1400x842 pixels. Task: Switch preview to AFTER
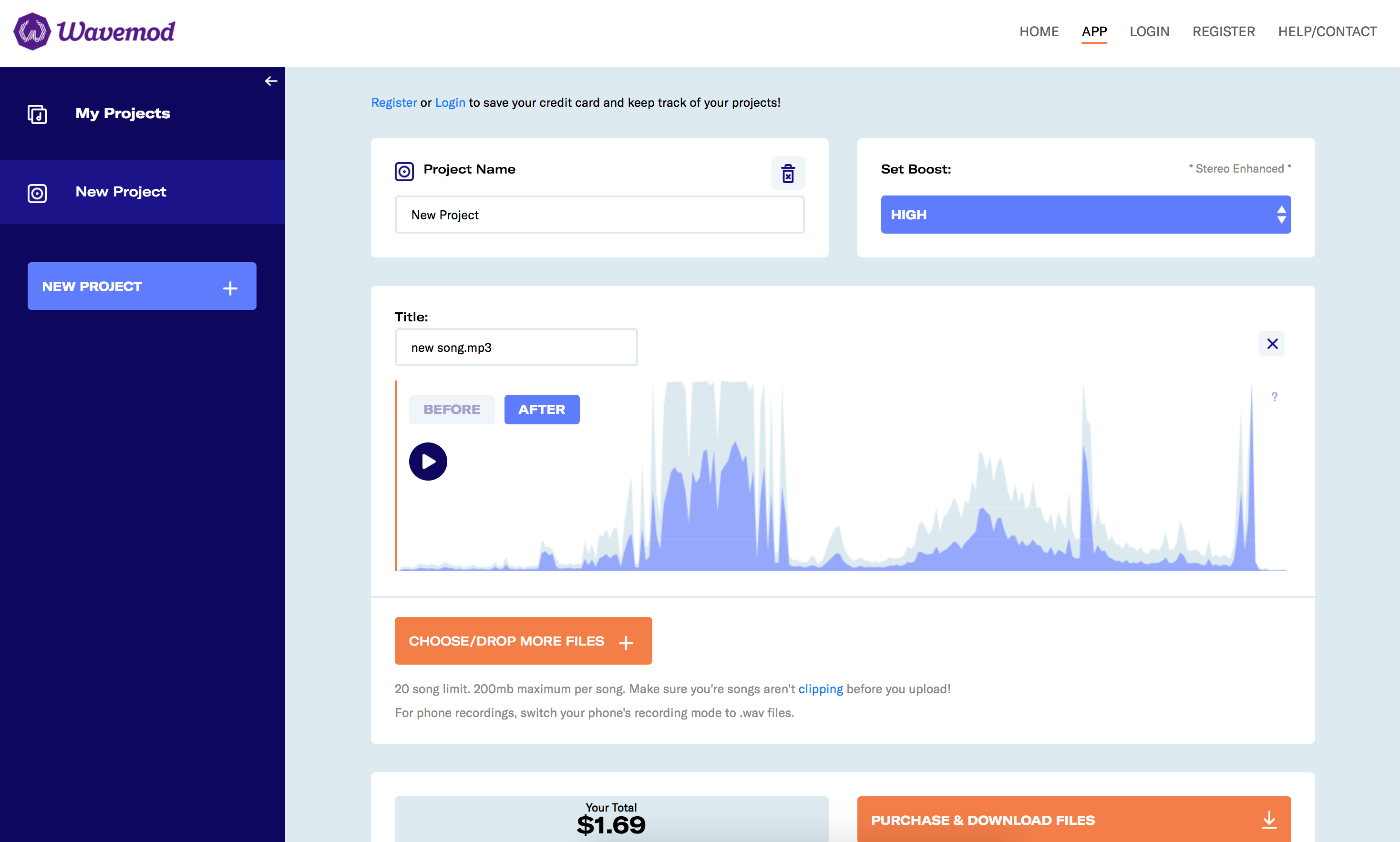tap(541, 409)
